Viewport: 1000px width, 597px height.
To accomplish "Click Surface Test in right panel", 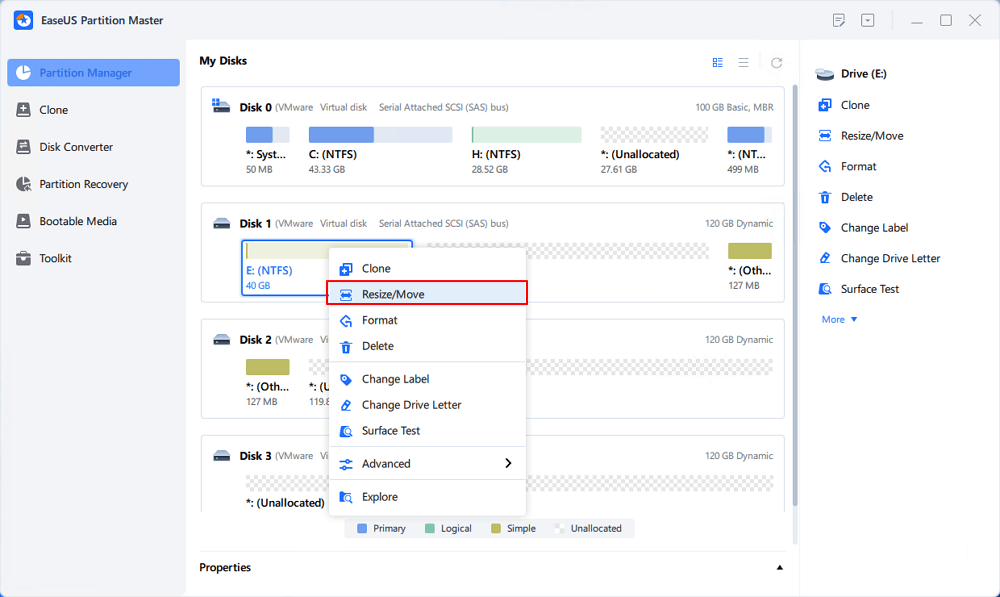I will tap(869, 289).
